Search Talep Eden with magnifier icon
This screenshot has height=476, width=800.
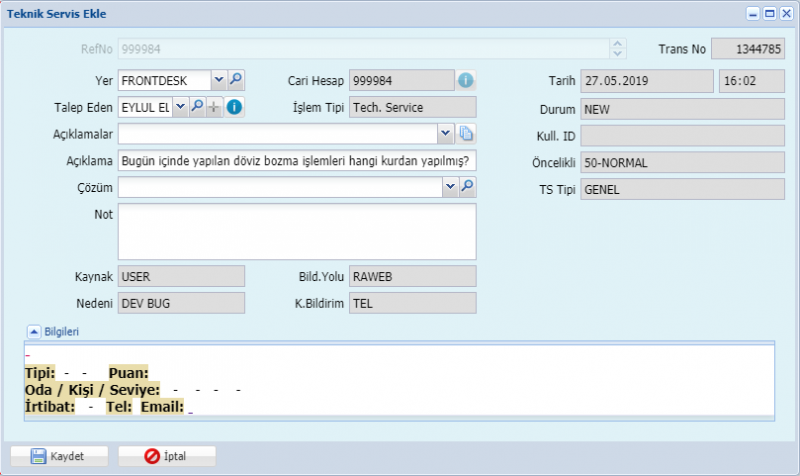tap(197, 107)
